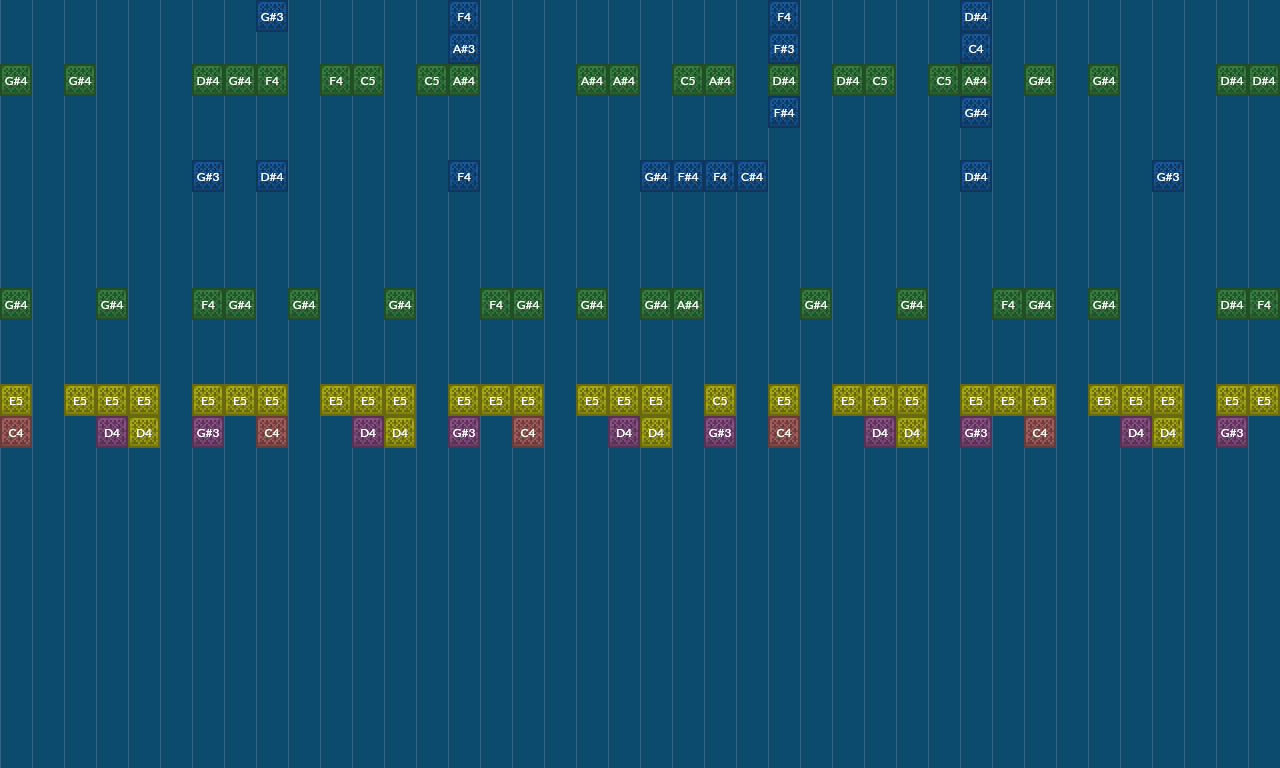Select the yellow C5 note block

720,401
